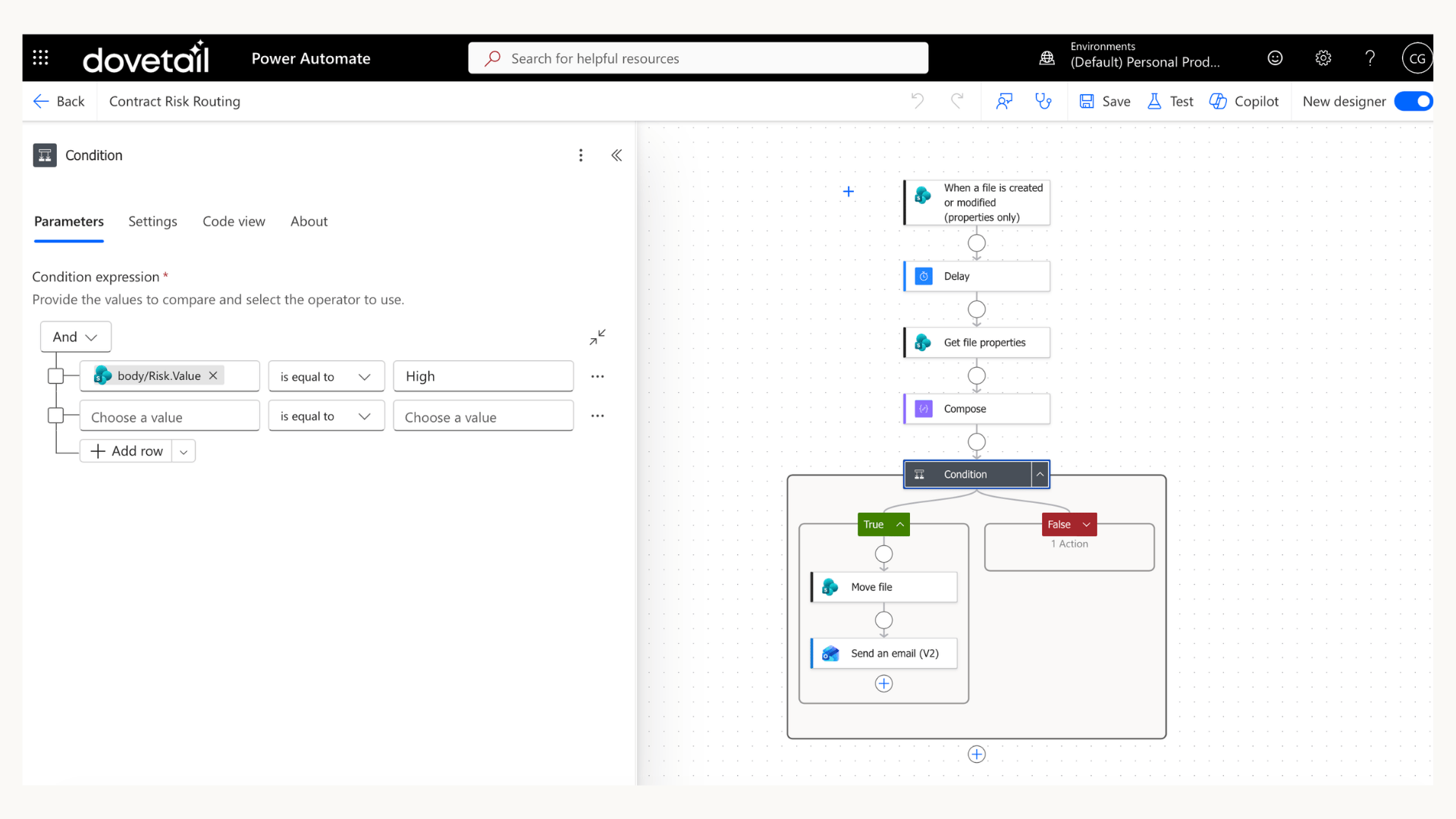Click the Contract Risk Routing flow name
Image resolution: width=1456 pixels, height=819 pixels.
coord(174,101)
